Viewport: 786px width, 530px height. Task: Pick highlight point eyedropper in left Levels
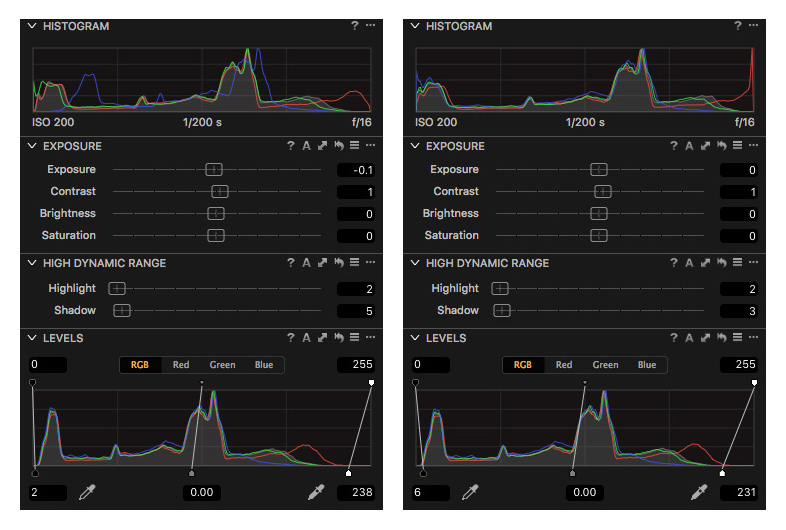coord(316,492)
